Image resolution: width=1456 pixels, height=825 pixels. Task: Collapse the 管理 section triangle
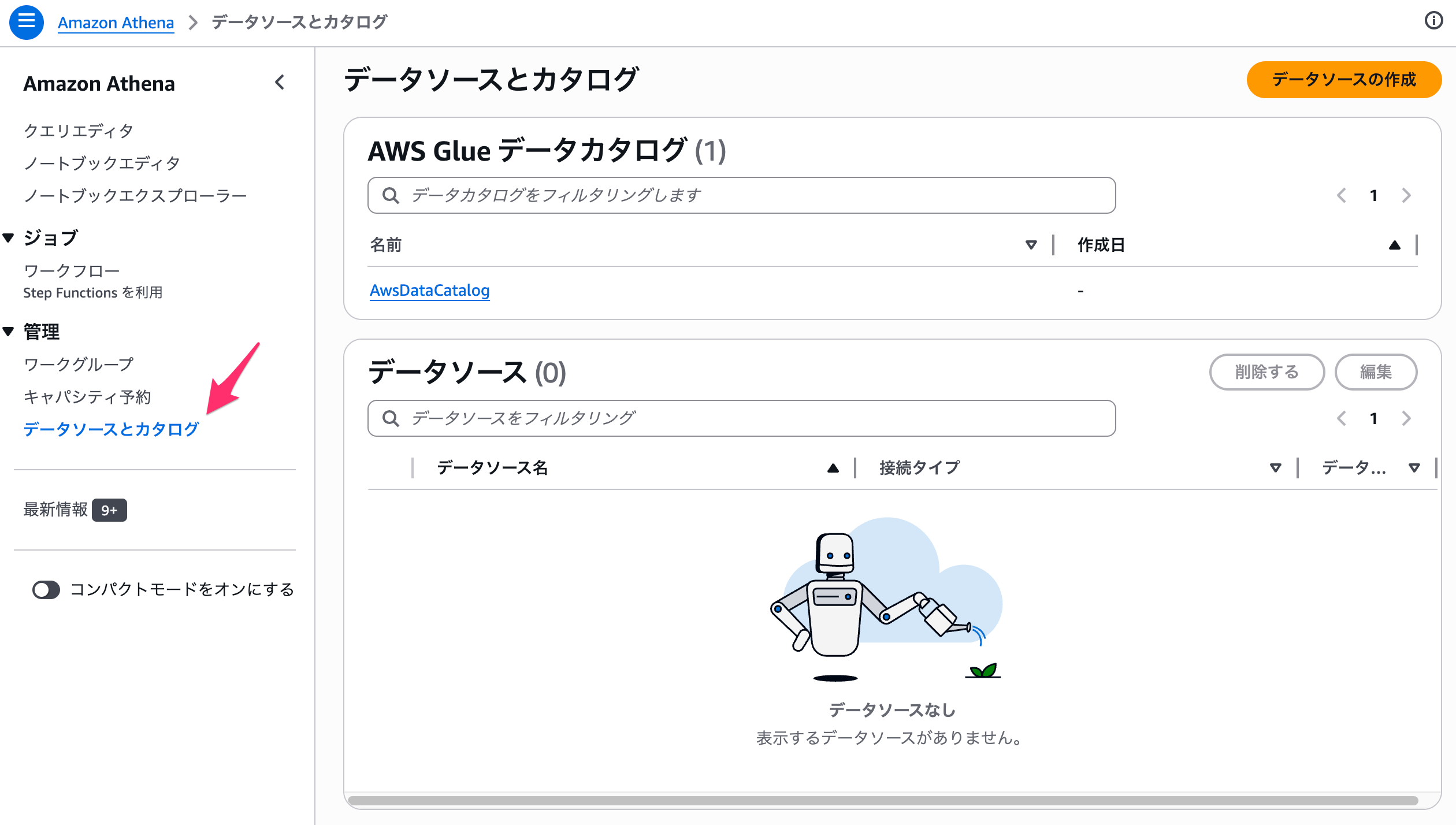click(8, 331)
